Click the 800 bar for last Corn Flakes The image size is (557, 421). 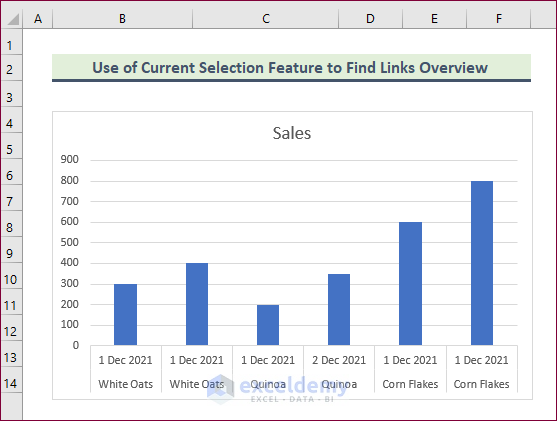(482, 263)
